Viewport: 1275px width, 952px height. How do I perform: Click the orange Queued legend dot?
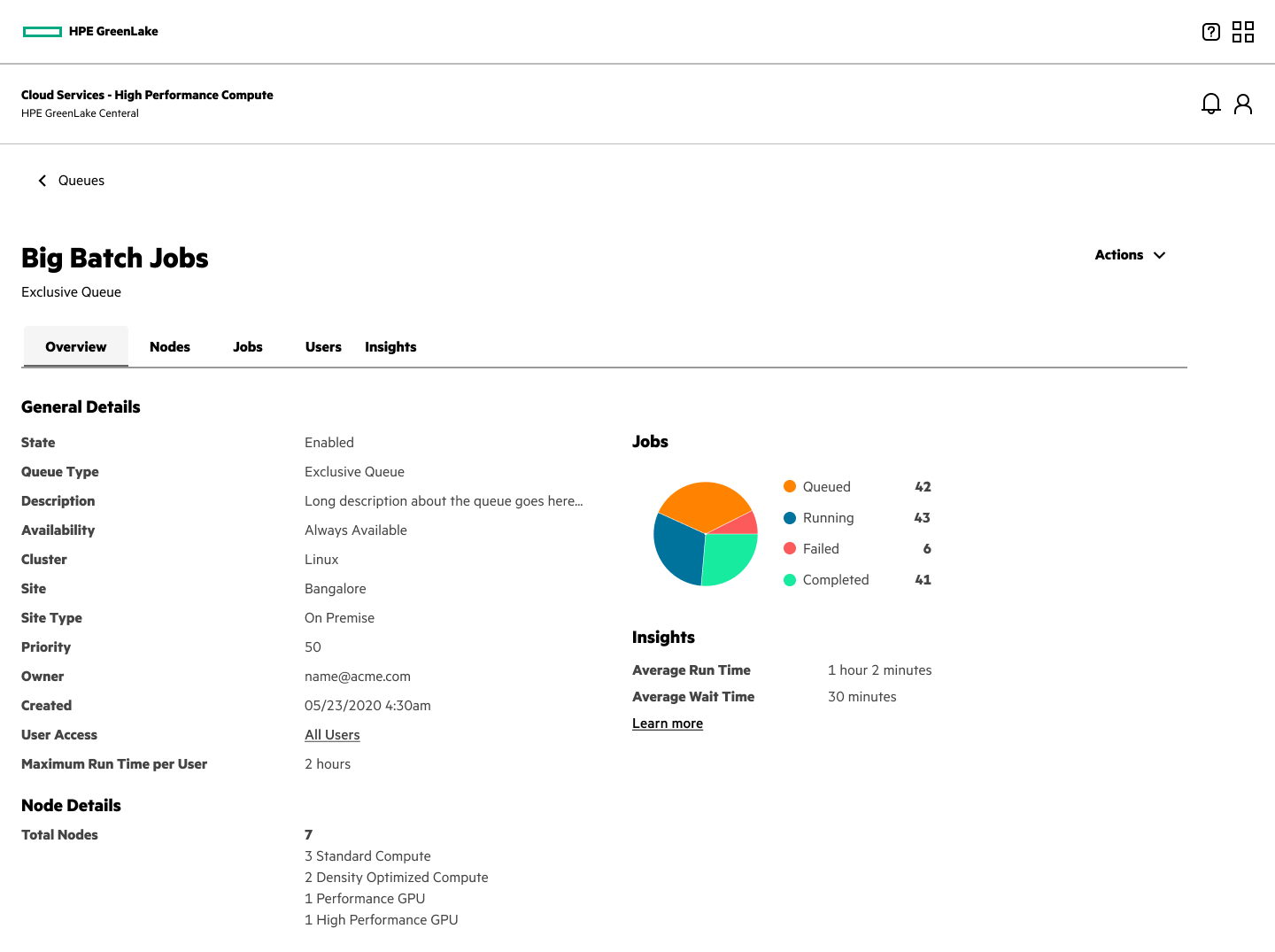[790, 486]
